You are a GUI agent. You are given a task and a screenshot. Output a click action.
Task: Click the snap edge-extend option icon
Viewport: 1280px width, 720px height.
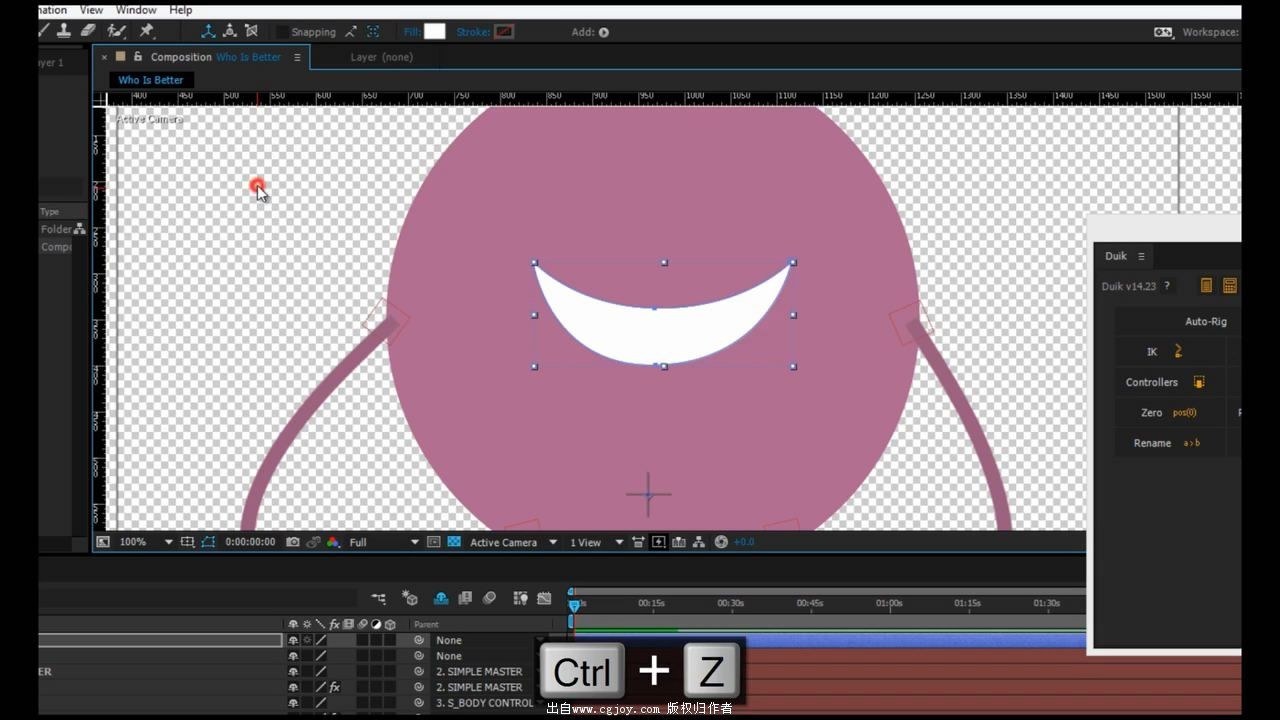point(351,32)
